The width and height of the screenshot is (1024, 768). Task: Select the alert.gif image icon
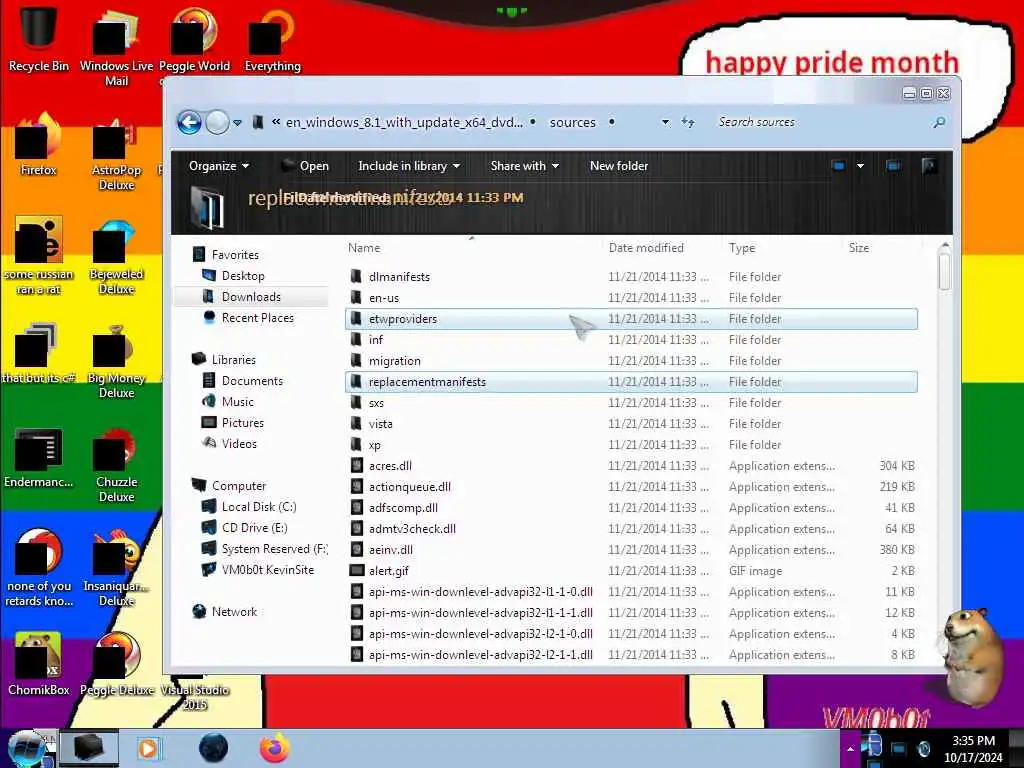tap(357, 570)
